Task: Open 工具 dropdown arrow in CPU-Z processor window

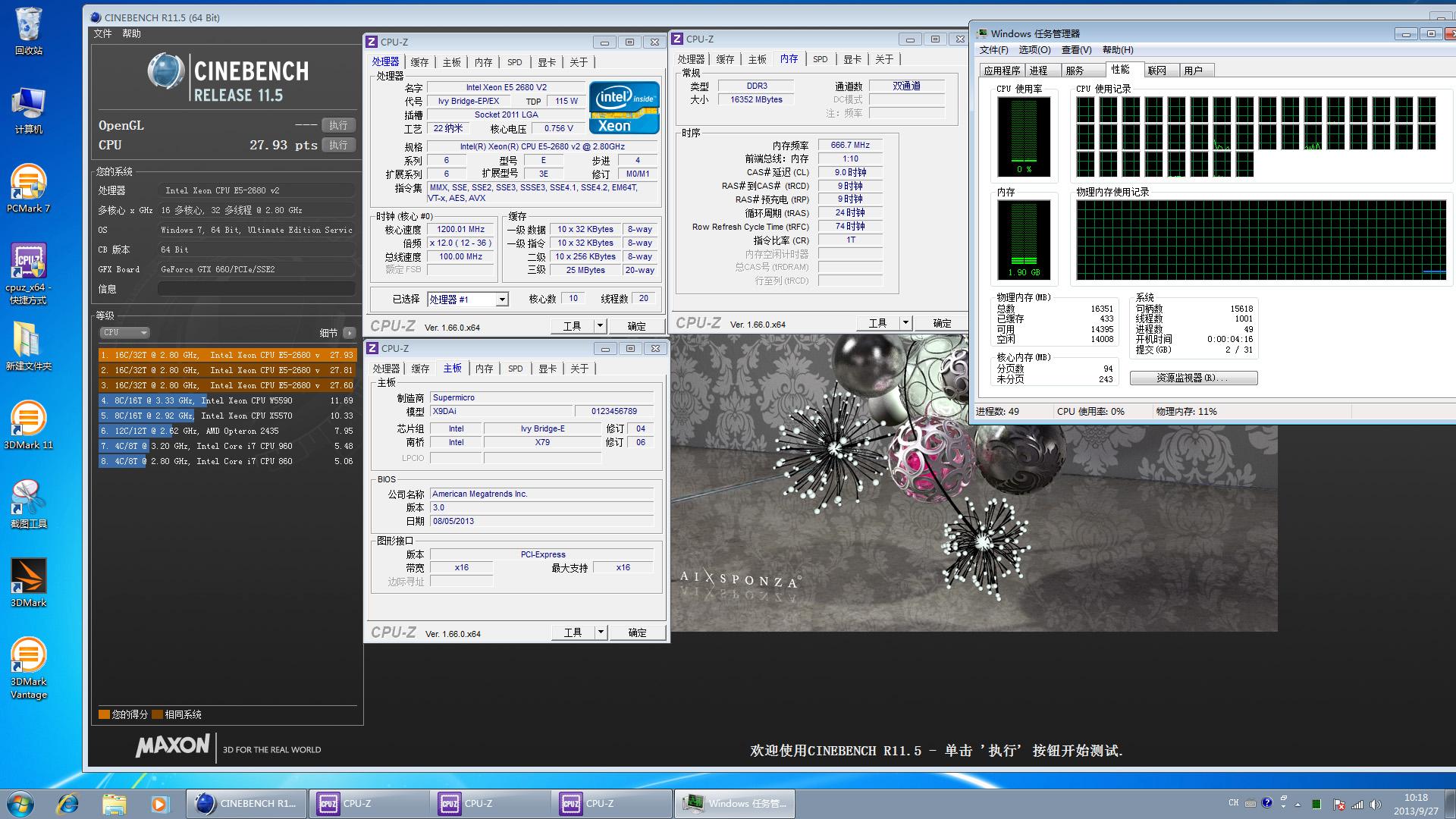Action: [600, 326]
